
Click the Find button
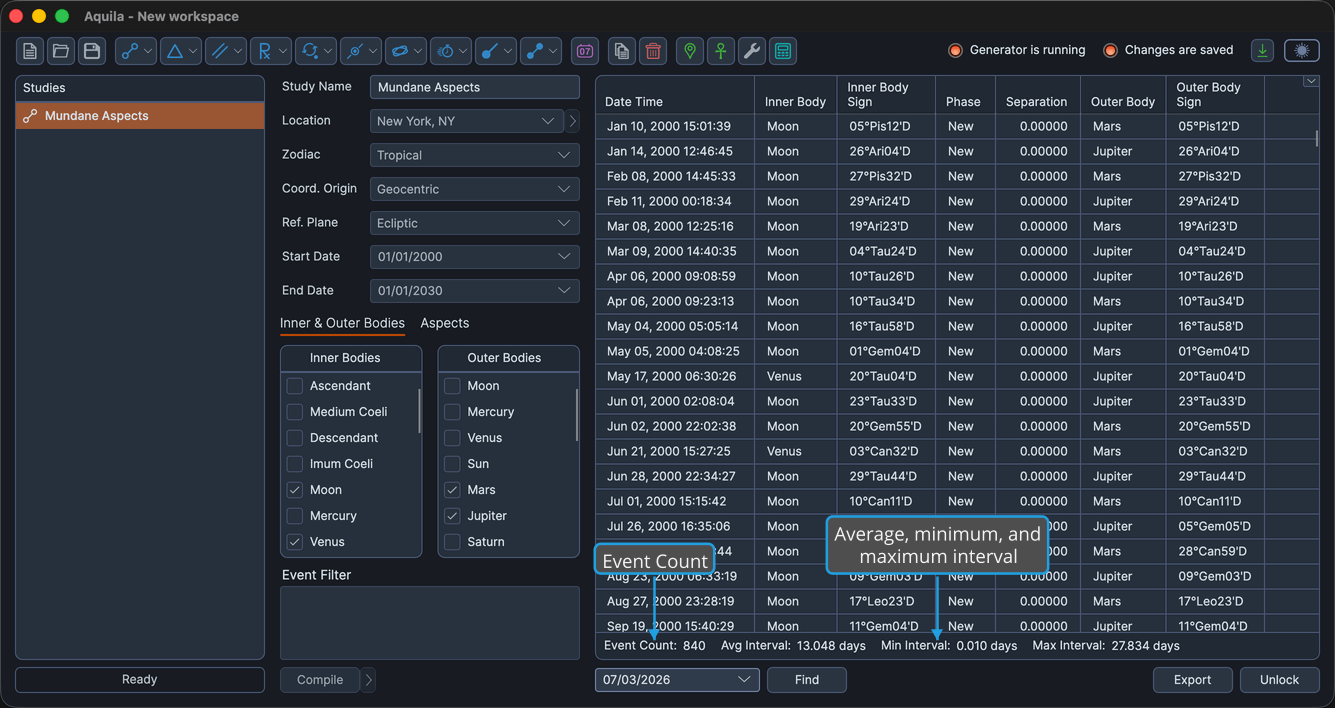point(807,680)
